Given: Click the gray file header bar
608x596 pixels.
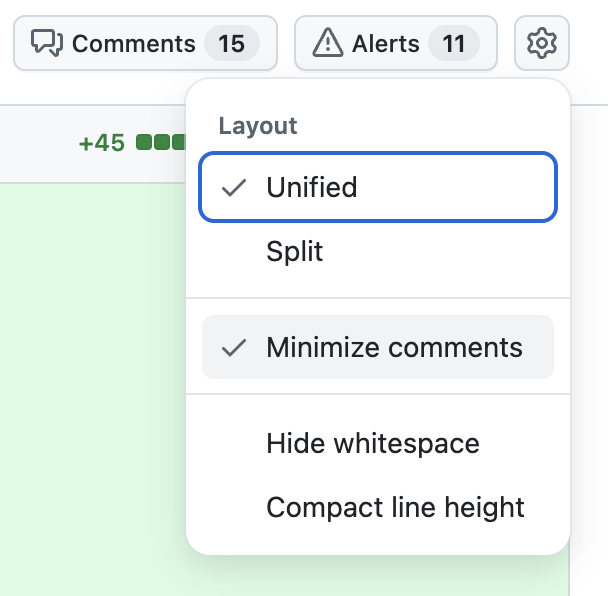Looking at the screenshot, I should [93, 143].
